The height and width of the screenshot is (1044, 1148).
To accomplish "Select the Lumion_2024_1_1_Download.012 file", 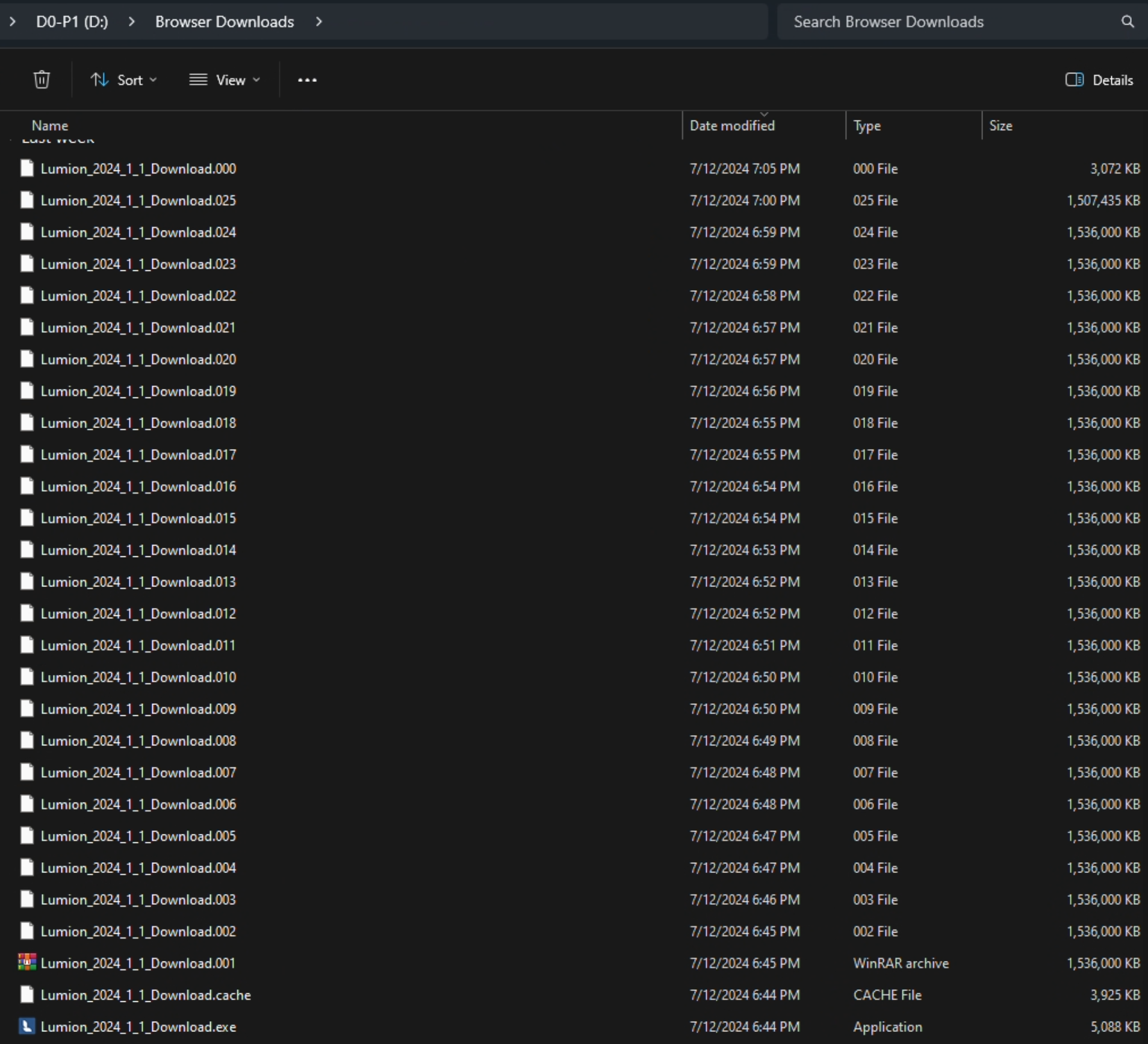I will pyautogui.click(x=138, y=614).
